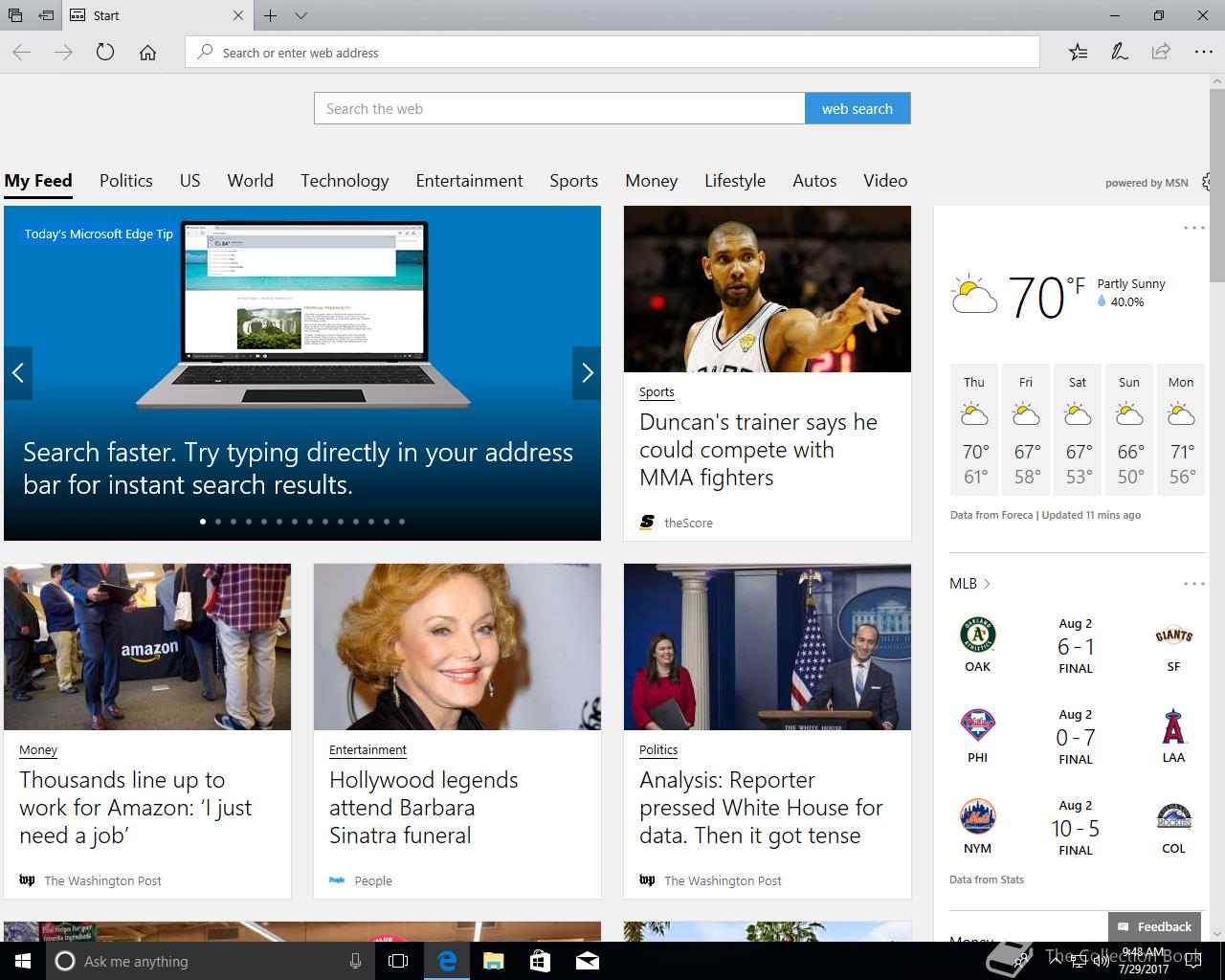Viewport: 1225px width, 980px height.
Task: Open a new tab with plus button
Action: point(271,15)
